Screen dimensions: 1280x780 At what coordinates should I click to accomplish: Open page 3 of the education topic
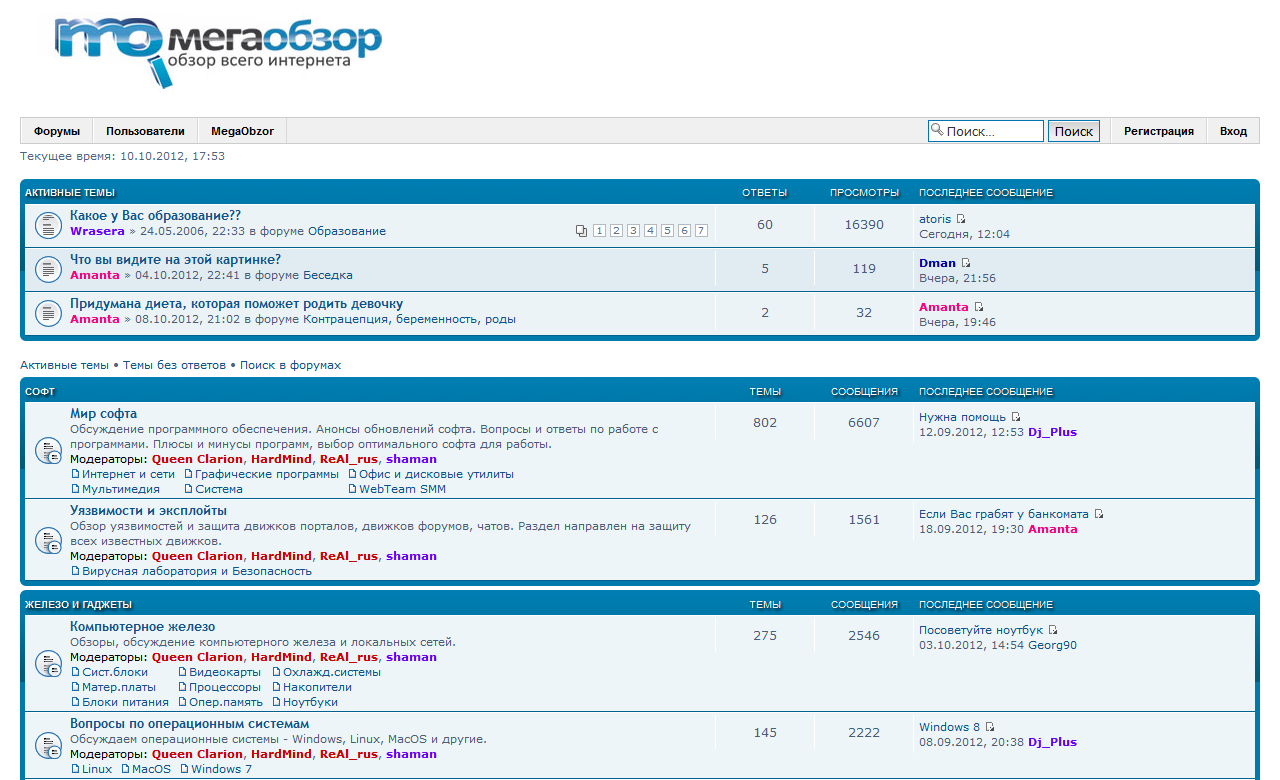(x=633, y=231)
